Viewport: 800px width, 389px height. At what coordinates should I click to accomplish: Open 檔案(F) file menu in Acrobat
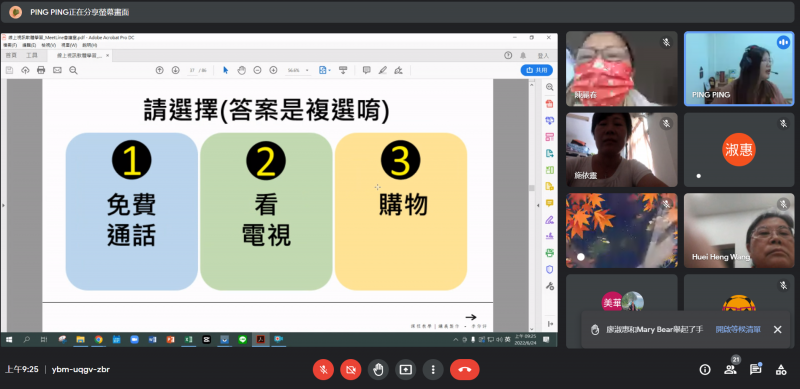pos(10,45)
